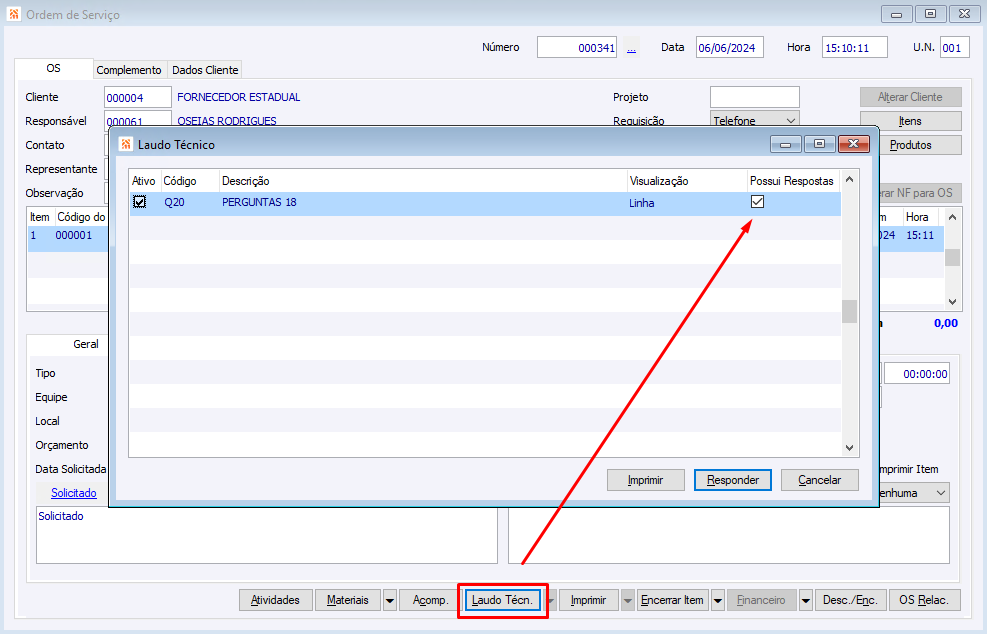
Task: Click the Laudo Técnico list scroll-down arrow
Action: tap(849, 448)
